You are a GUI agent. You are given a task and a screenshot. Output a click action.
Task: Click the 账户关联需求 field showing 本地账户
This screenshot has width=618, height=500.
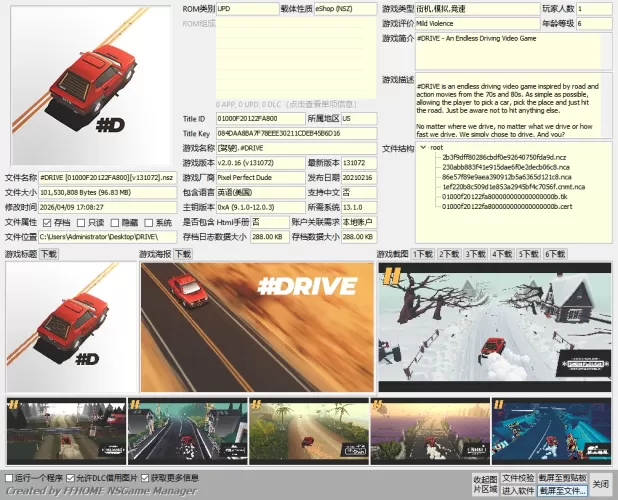click(359, 222)
